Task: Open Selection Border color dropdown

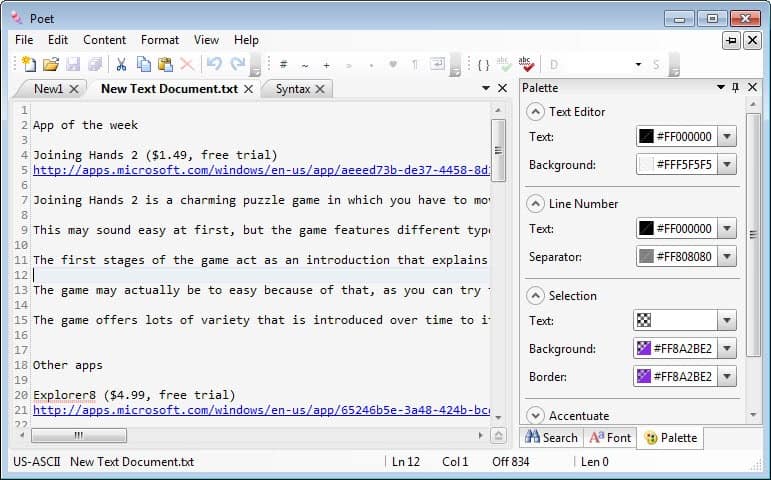Action: (727, 377)
